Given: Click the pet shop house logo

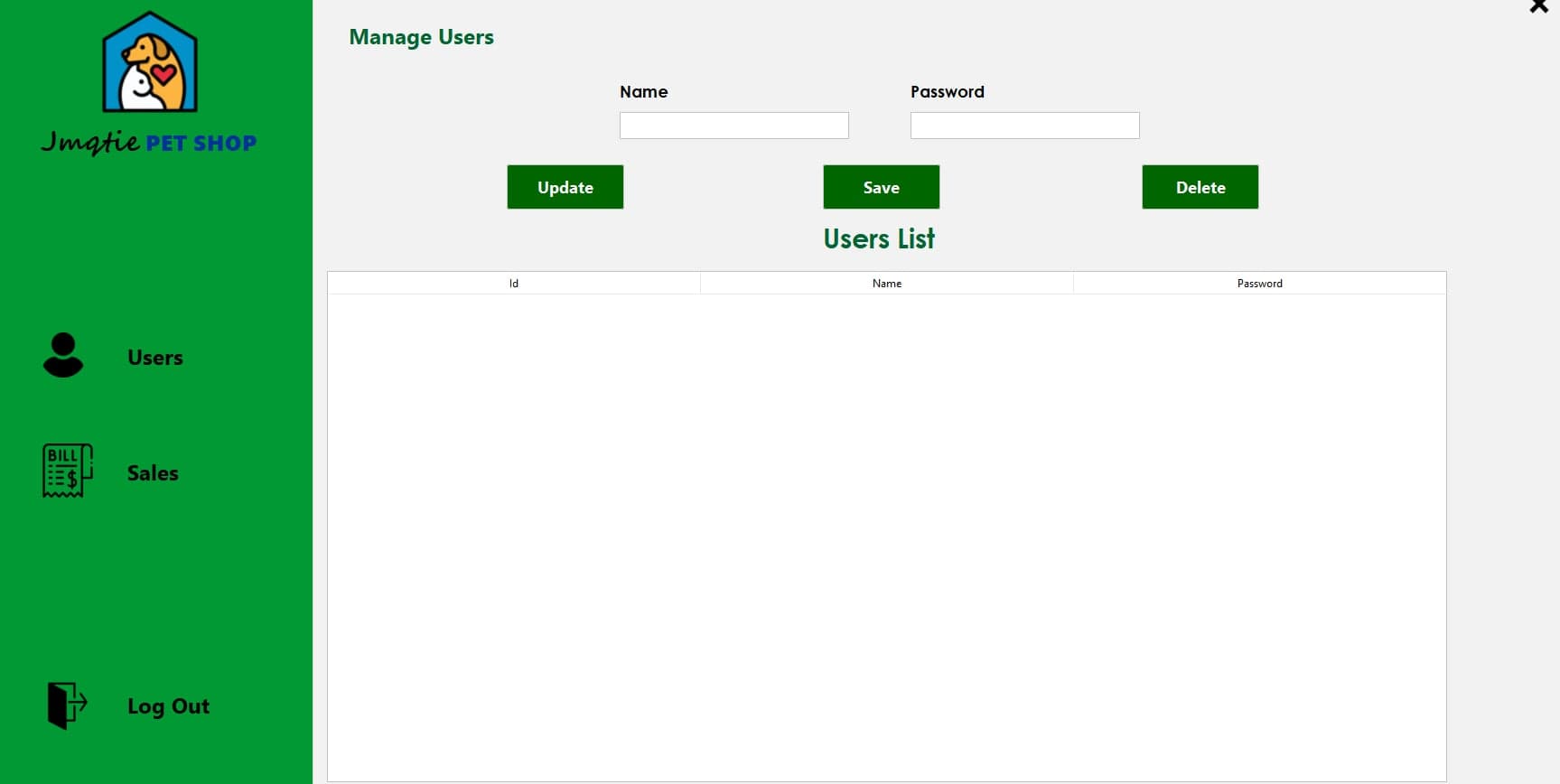Looking at the screenshot, I should (150, 61).
